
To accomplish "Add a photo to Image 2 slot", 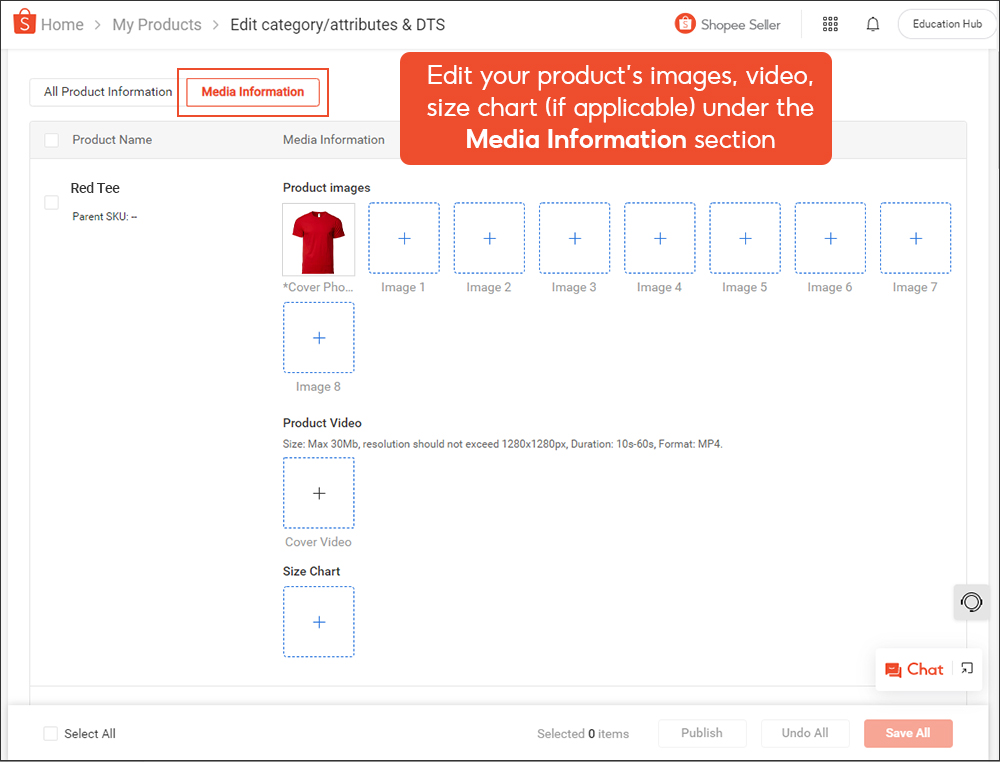I will click(489, 238).
